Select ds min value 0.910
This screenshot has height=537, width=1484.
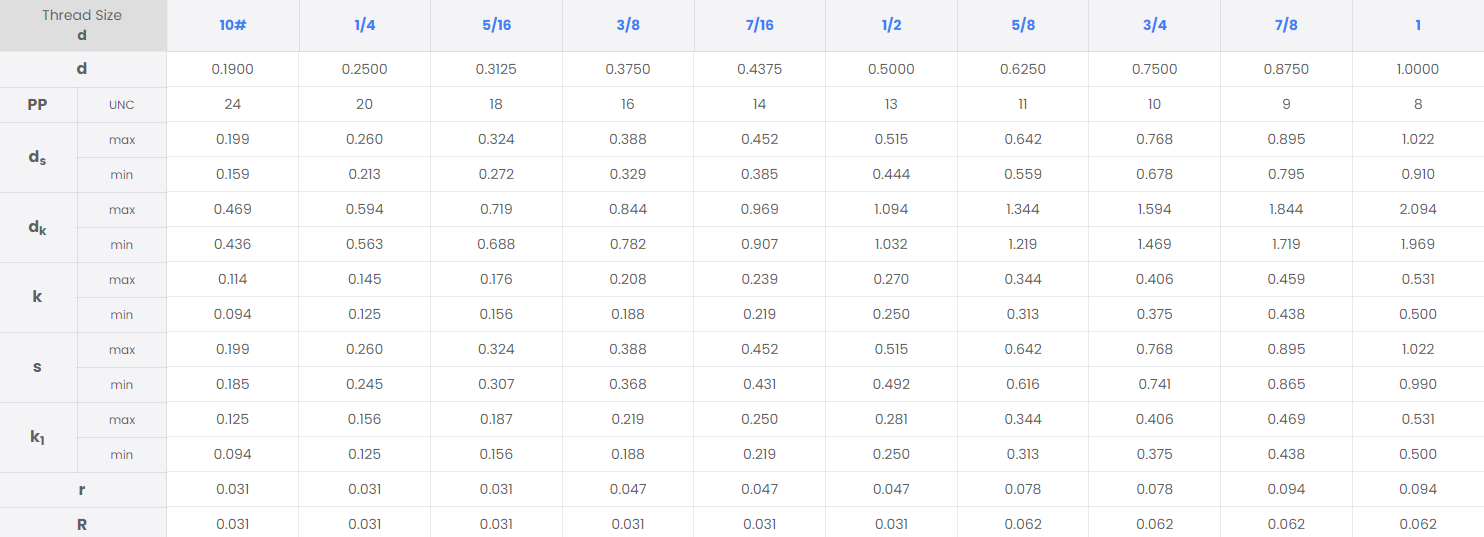[x=1418, y=174]
